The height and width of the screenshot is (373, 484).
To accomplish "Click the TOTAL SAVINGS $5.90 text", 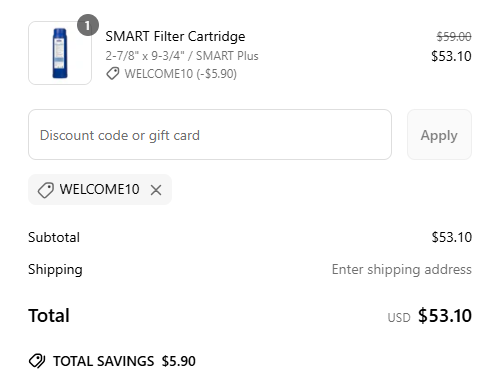I will pos(124,361).
